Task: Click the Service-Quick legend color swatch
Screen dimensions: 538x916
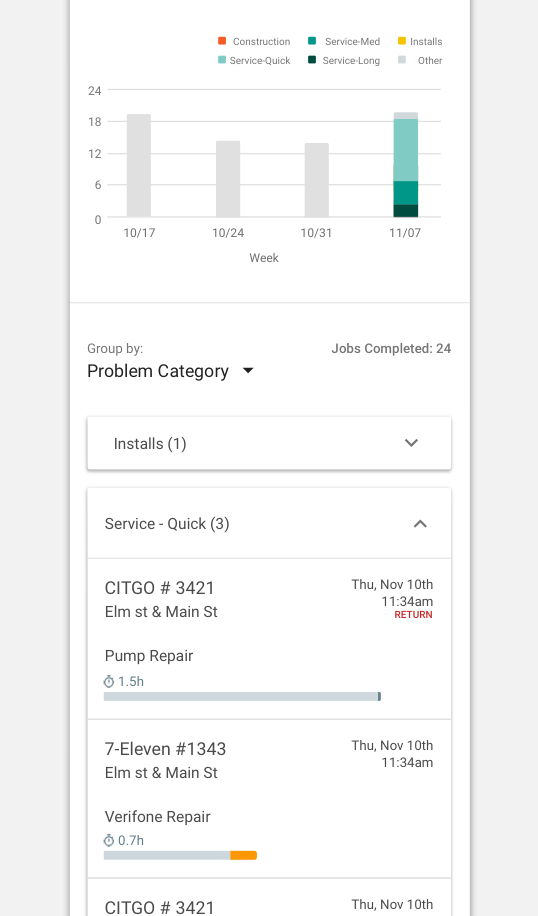Action: (x=222, y=60)
